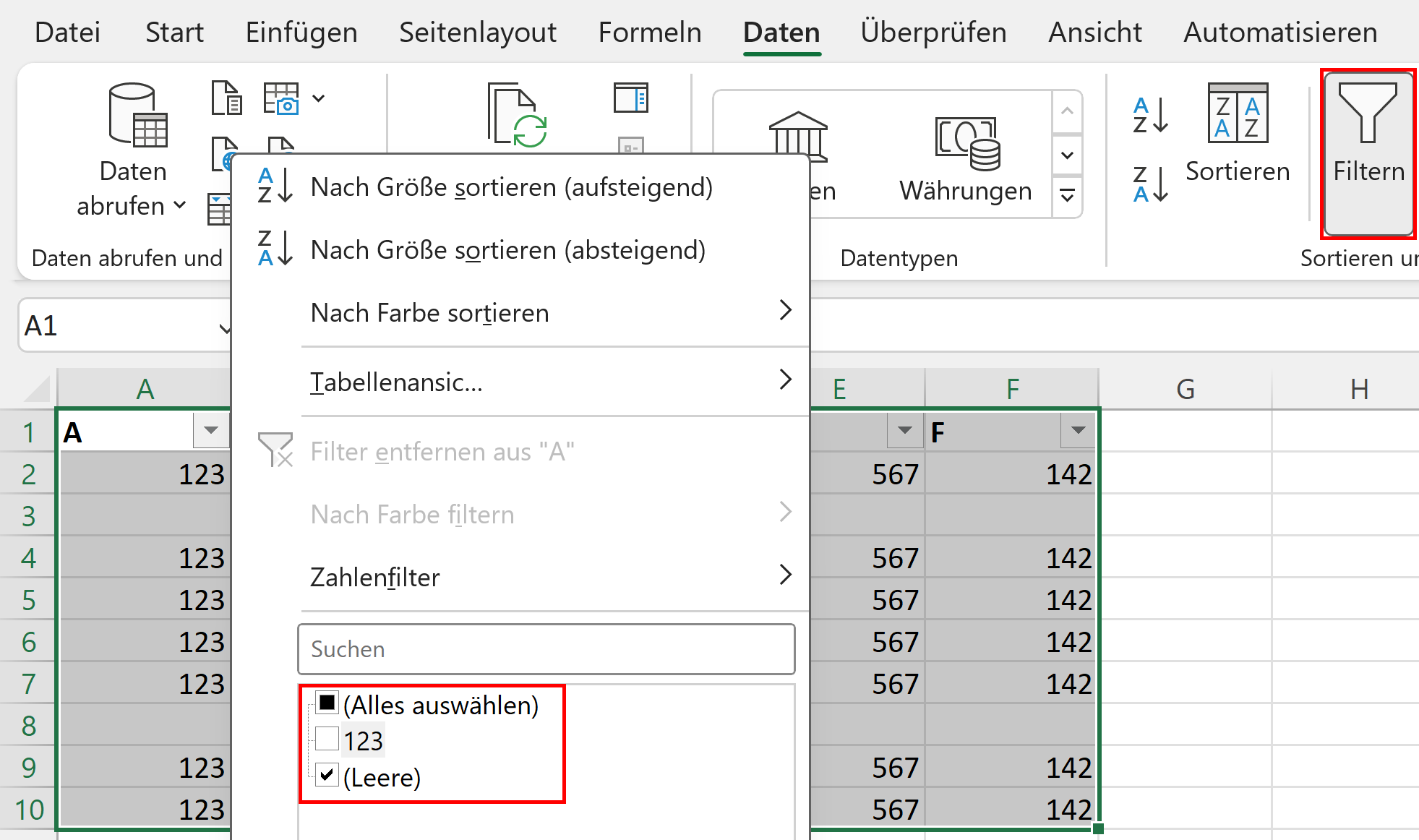The height and width of the screenshot is (840, 1419).
Task: Select column G header
Action: click(x=1186, y=389)
